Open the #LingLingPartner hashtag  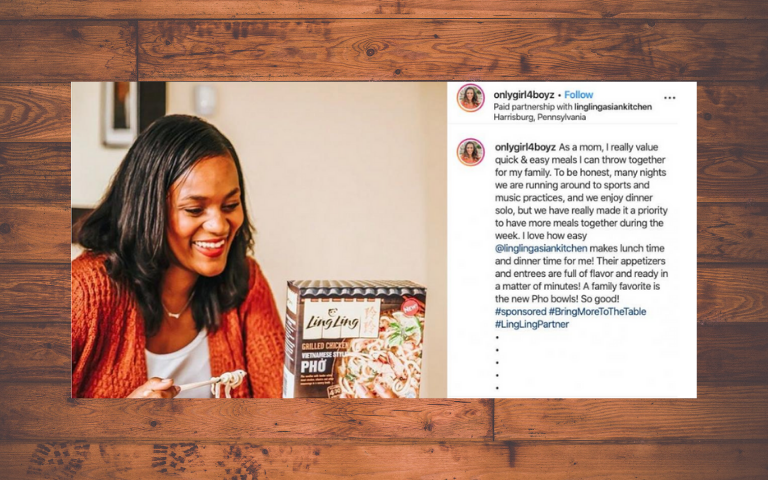coord(531,324)
